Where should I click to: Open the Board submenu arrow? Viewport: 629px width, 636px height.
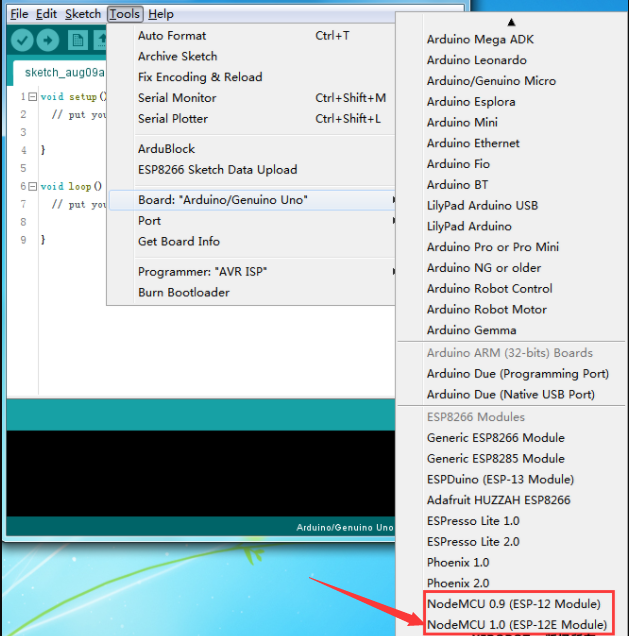click(393, 200)
